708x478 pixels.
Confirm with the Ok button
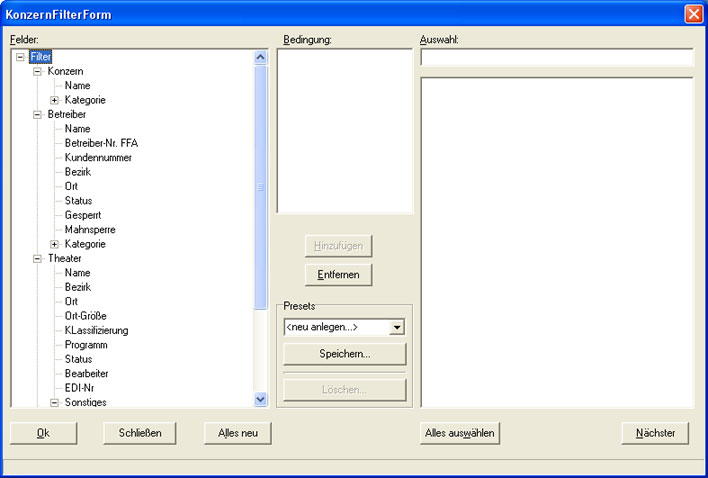43,433
